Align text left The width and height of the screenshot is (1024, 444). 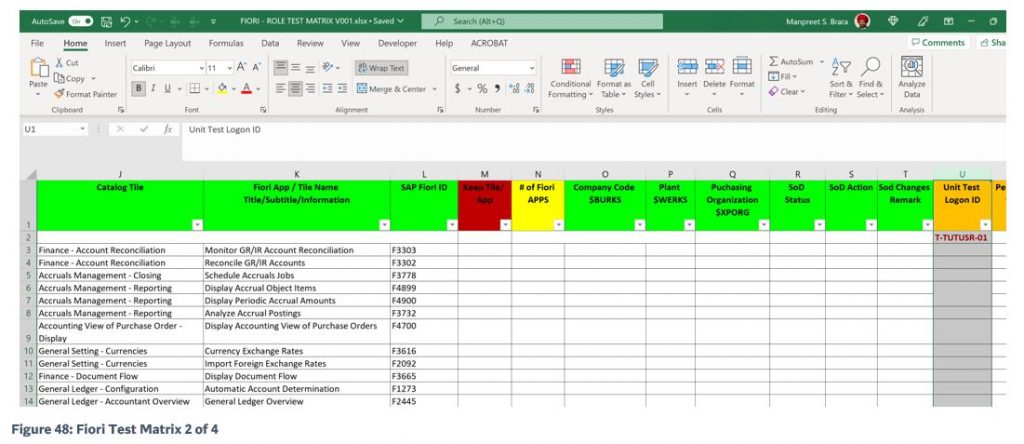coord(281,88)
